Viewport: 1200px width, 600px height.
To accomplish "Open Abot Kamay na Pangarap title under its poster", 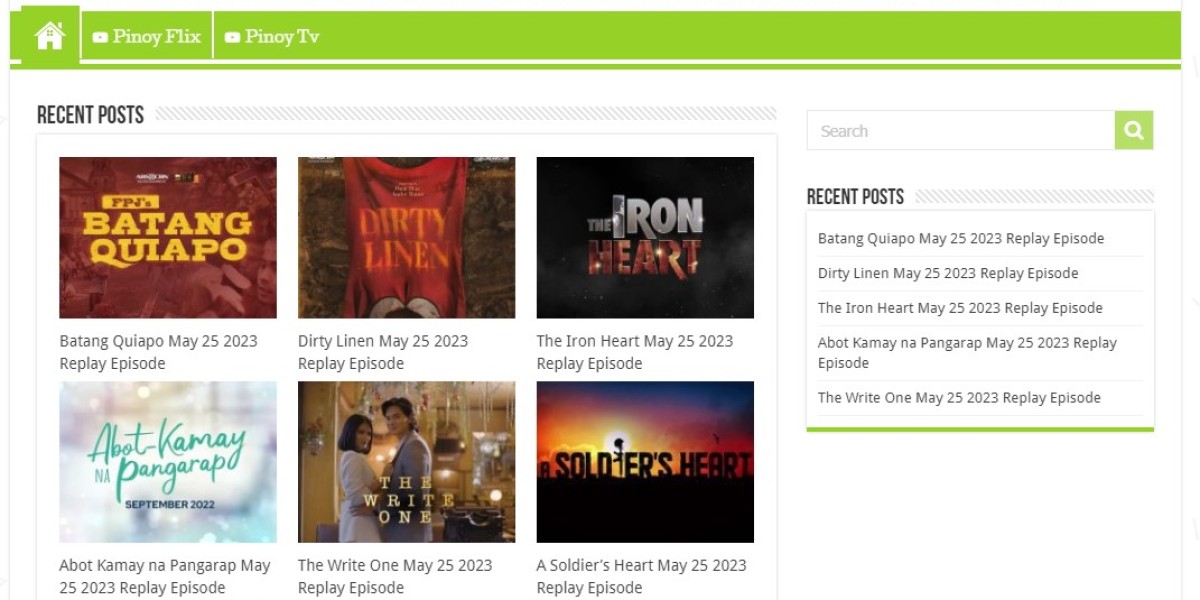I will [x=165, y=576].
